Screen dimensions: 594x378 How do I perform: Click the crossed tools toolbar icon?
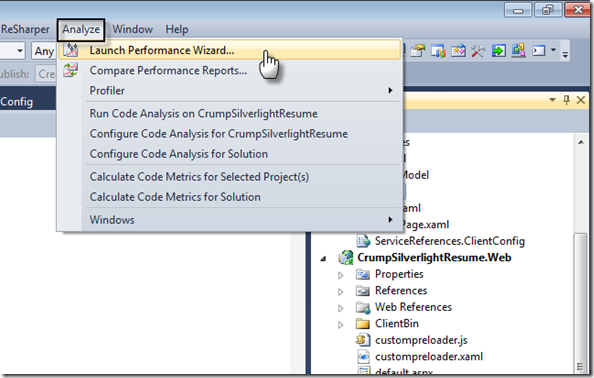tap(478, 50)
